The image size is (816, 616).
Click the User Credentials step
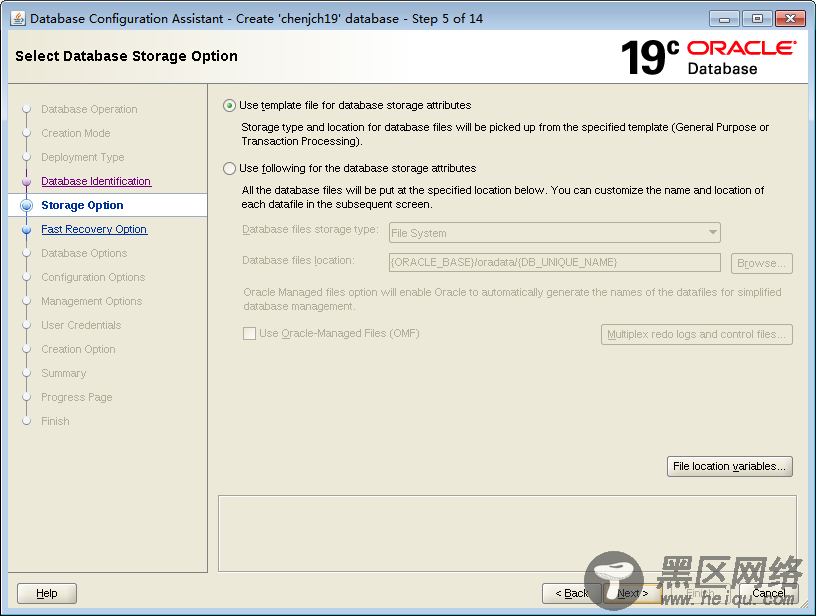click(x=81, y=325)
